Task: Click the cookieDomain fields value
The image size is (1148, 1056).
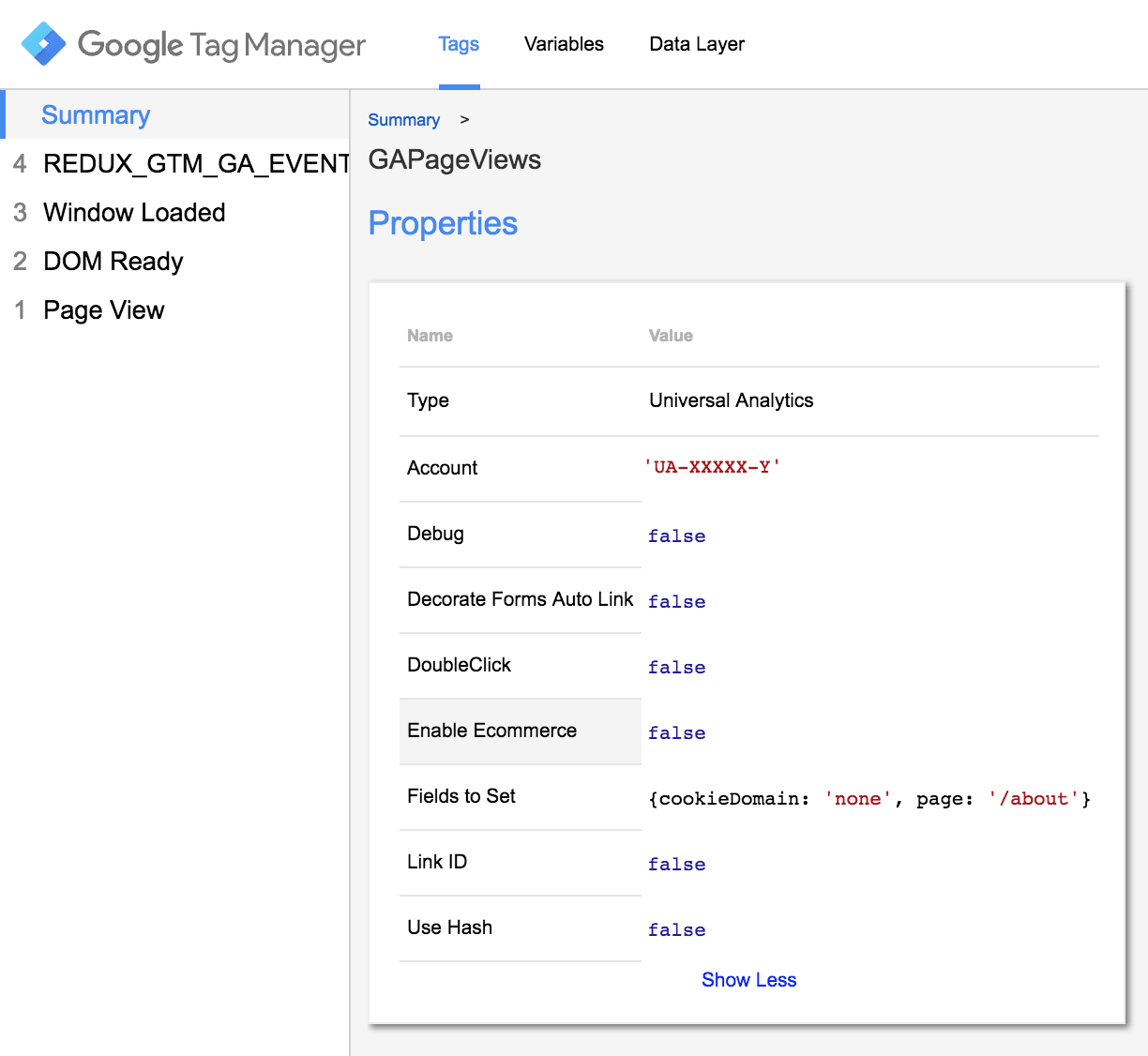Action: pyautogui.click(x=869, y=799)
